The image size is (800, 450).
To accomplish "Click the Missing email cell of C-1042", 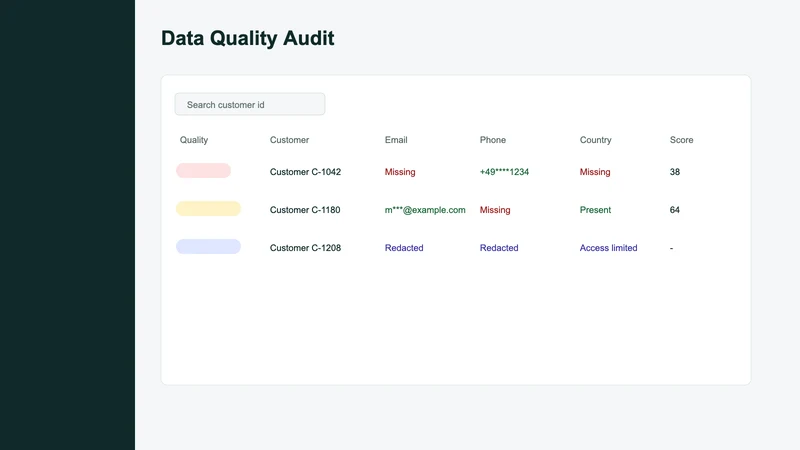I will (400, 172).
